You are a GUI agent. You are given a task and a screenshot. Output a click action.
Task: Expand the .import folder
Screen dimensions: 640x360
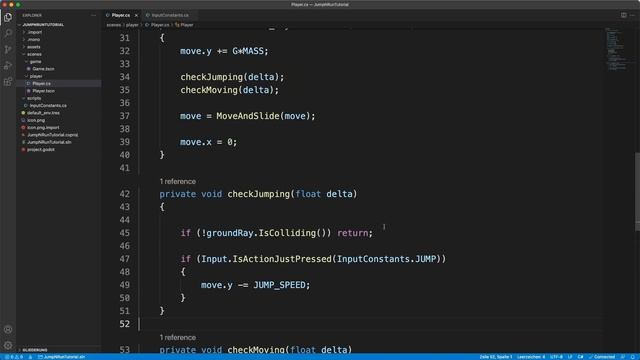(35, 32)
